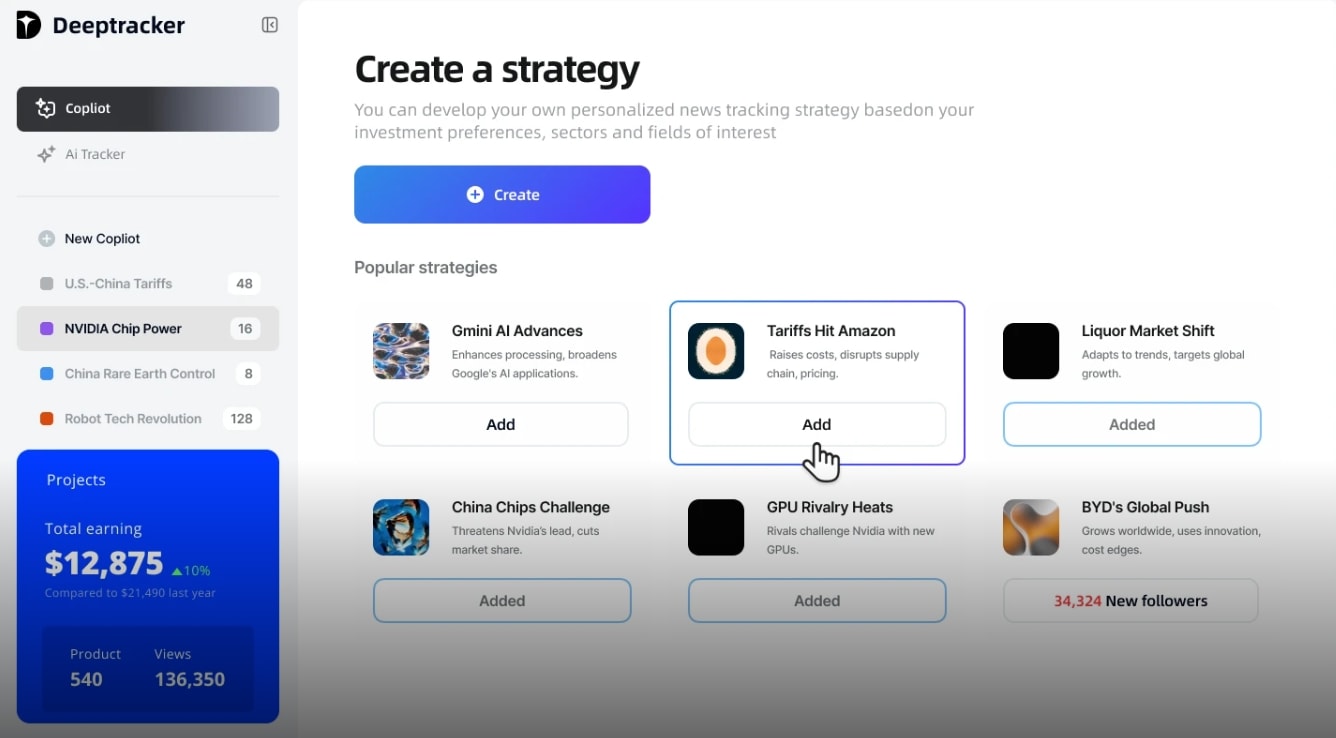The image size is (1336, 738).
Task: Collapse the sidebar using the panel icon
Action: click(x=270, y=25)
